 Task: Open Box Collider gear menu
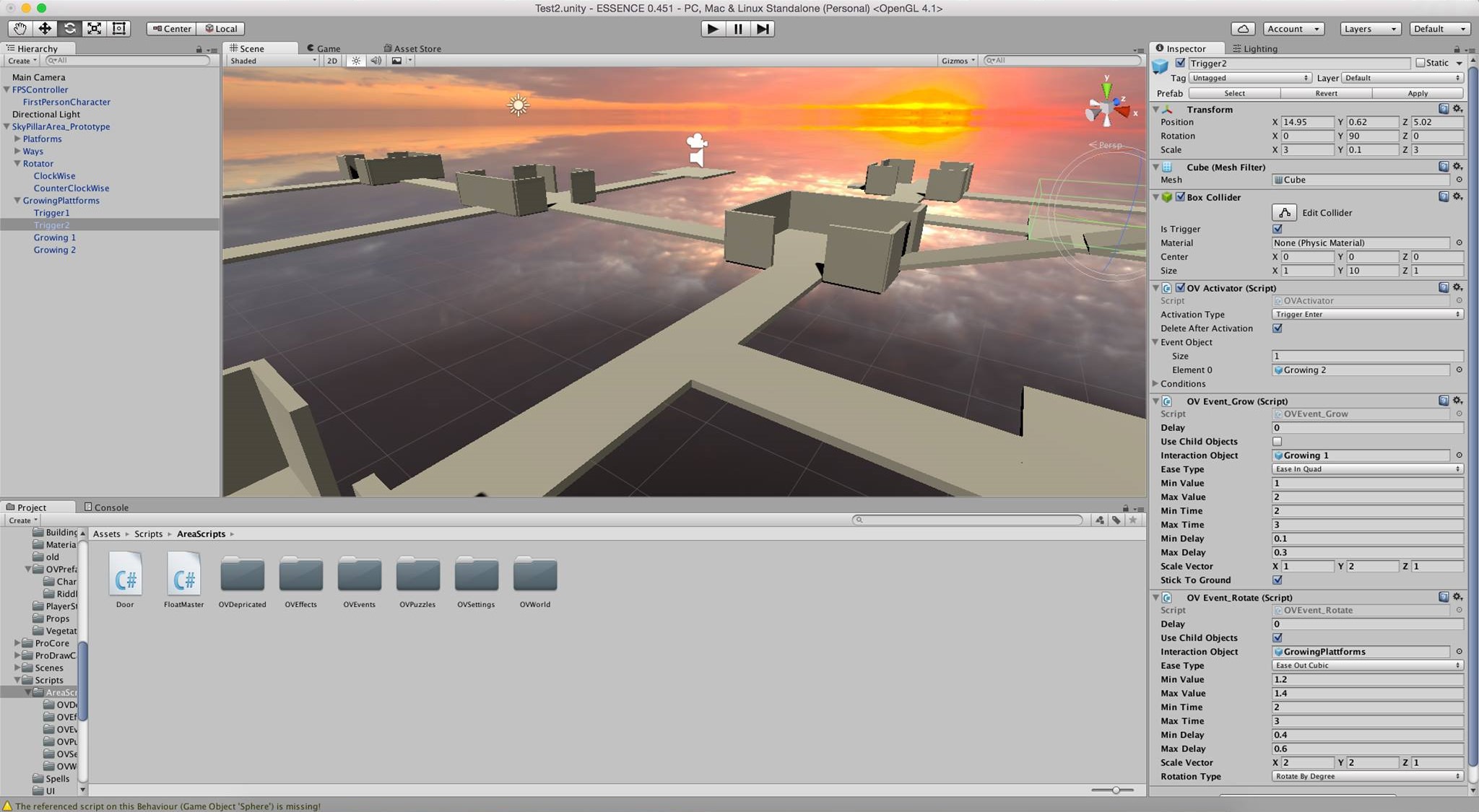[x=1457, y=196]
